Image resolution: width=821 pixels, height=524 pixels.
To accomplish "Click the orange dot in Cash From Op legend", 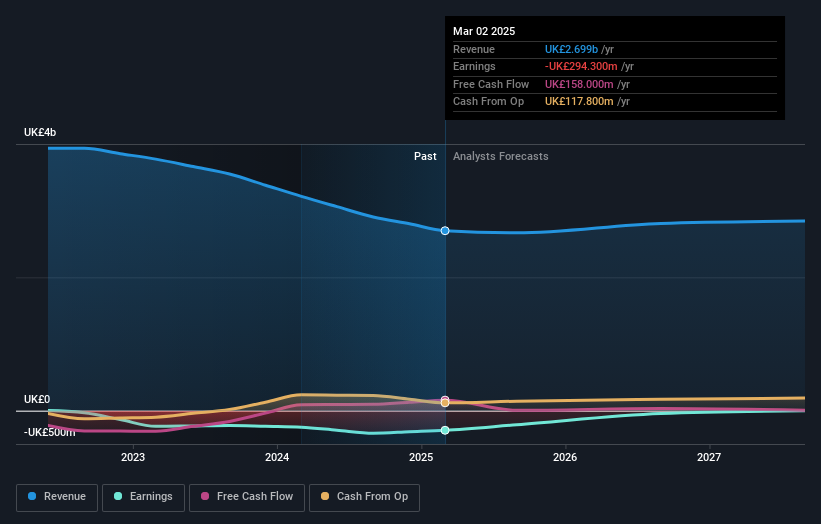I will [x=325, y=496].
